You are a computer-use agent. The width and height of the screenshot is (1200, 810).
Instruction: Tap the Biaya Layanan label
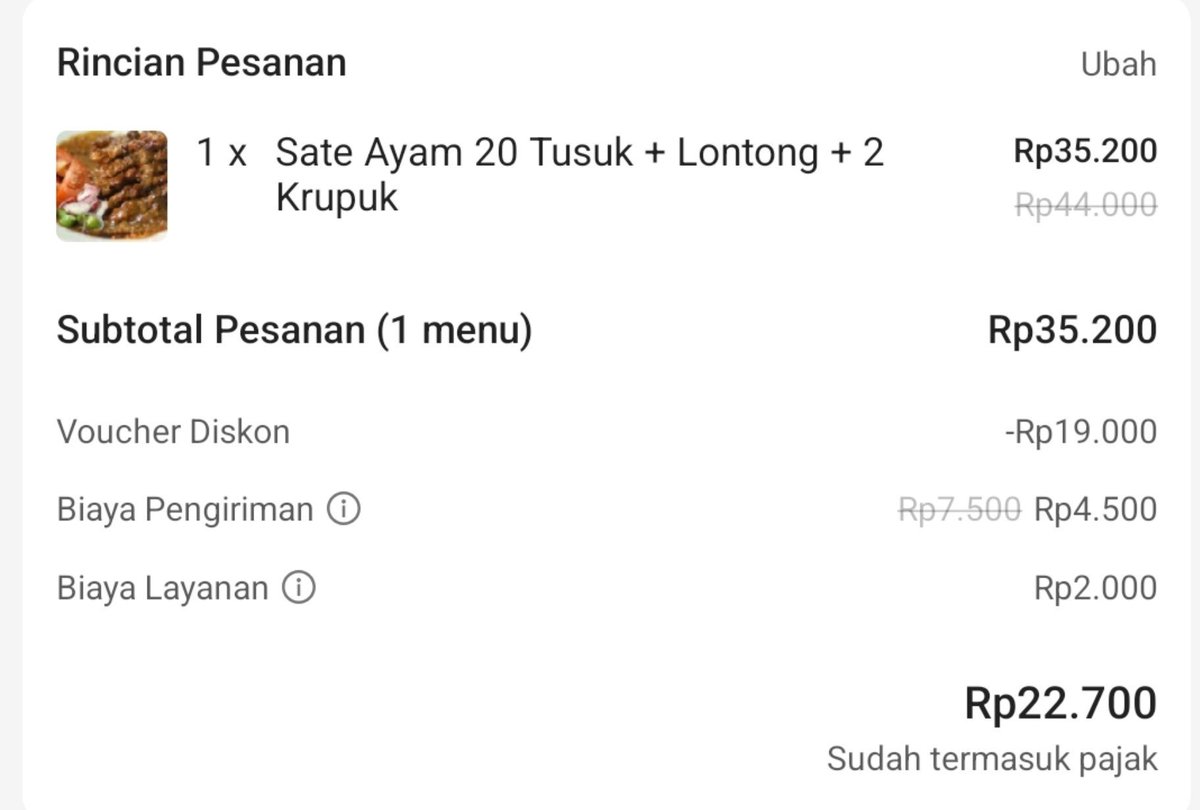point(162,588)
